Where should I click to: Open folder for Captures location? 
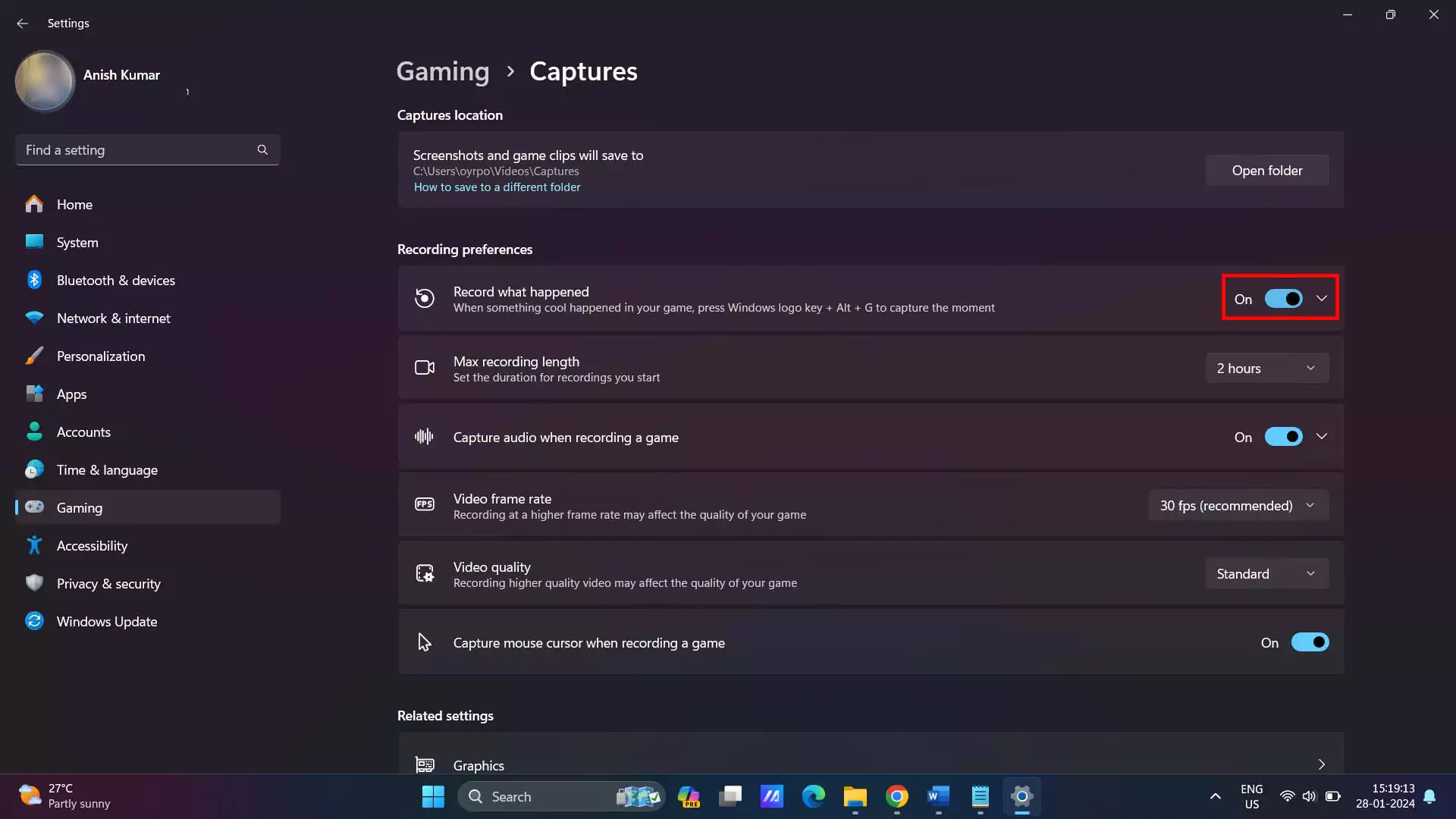tap(1267, 170)
